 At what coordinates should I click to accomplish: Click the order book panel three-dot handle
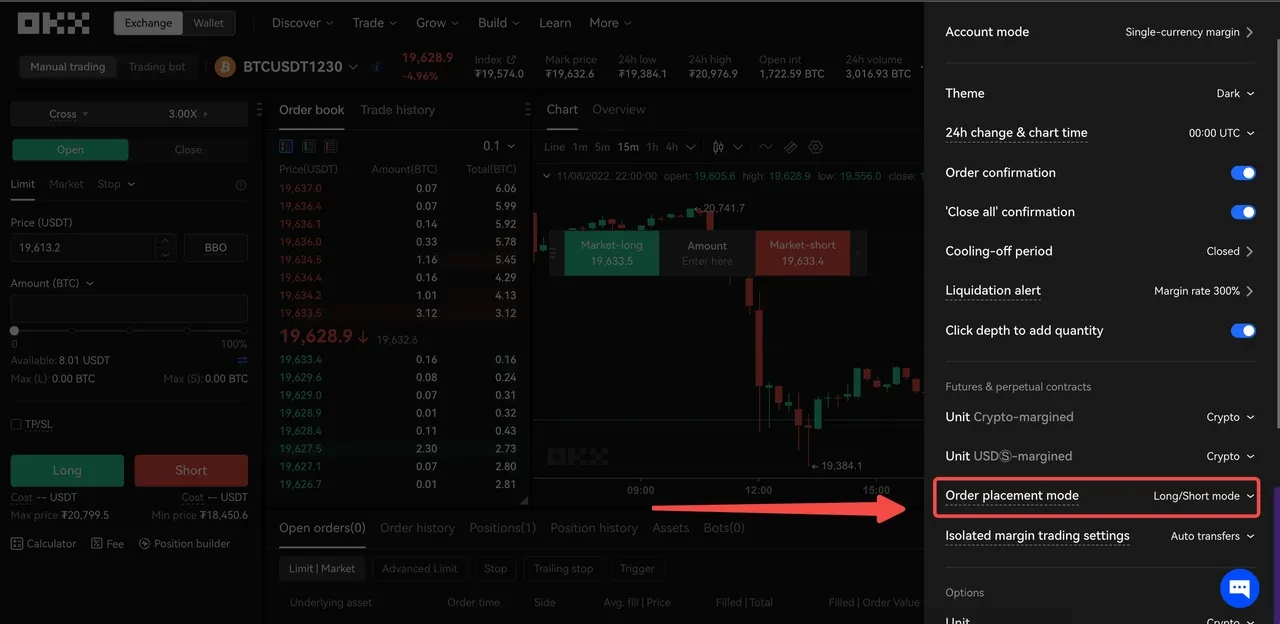[528, 109]
